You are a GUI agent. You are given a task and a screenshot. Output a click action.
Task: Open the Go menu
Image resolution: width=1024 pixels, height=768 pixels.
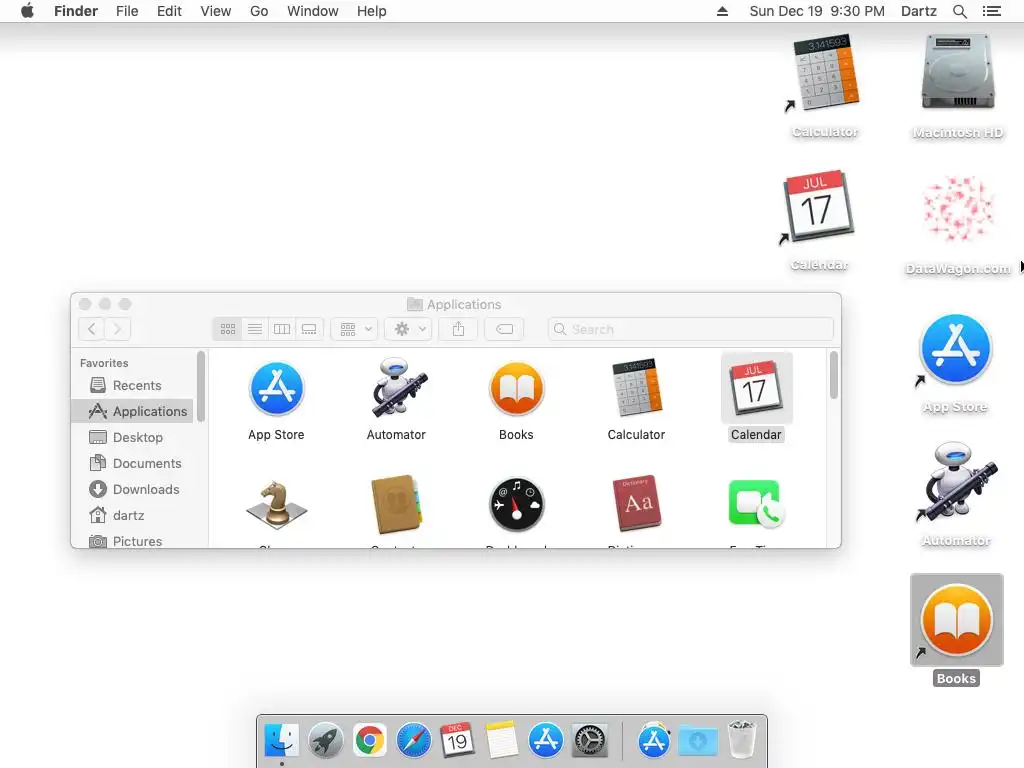pos(259,11)
